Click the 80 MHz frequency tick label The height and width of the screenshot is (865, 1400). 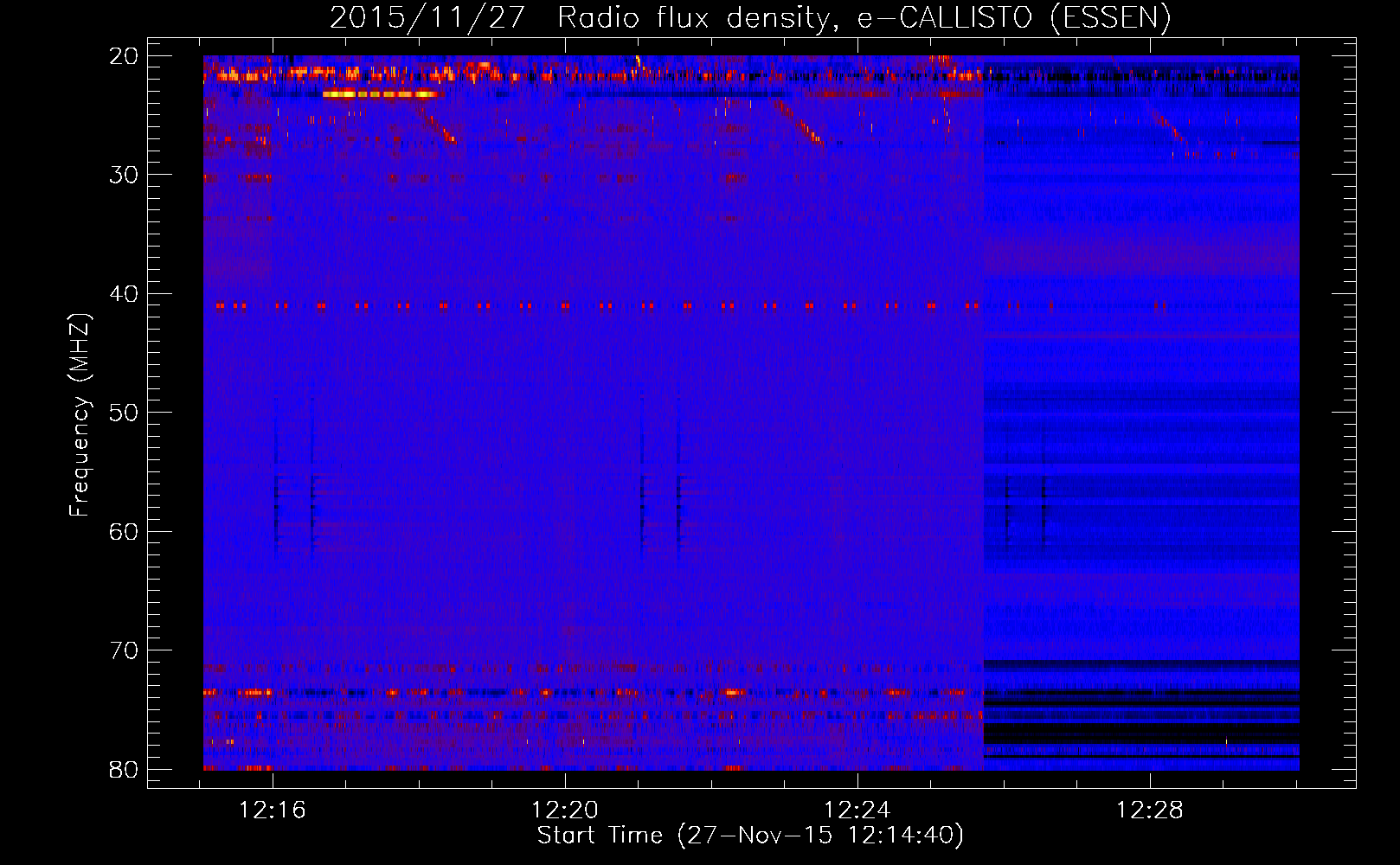click(x=125, y=769)
